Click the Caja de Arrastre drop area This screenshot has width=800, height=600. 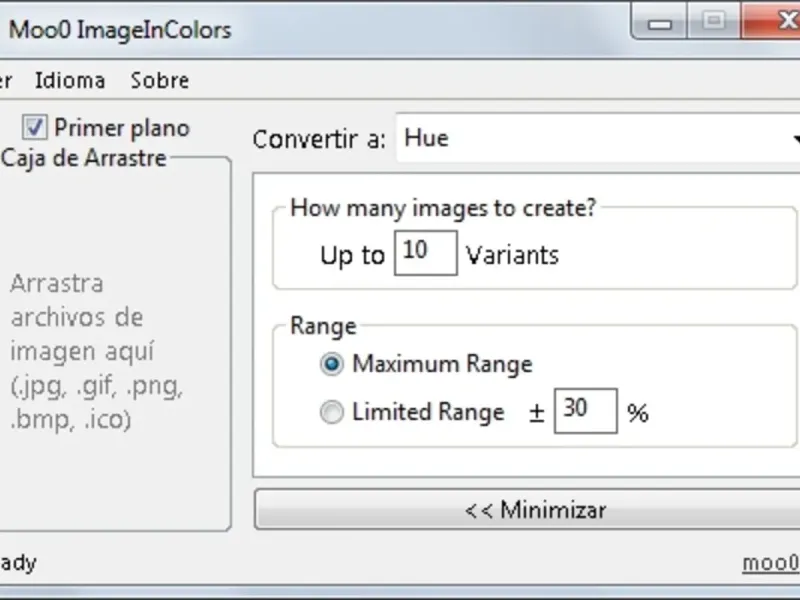pos(115,350)
